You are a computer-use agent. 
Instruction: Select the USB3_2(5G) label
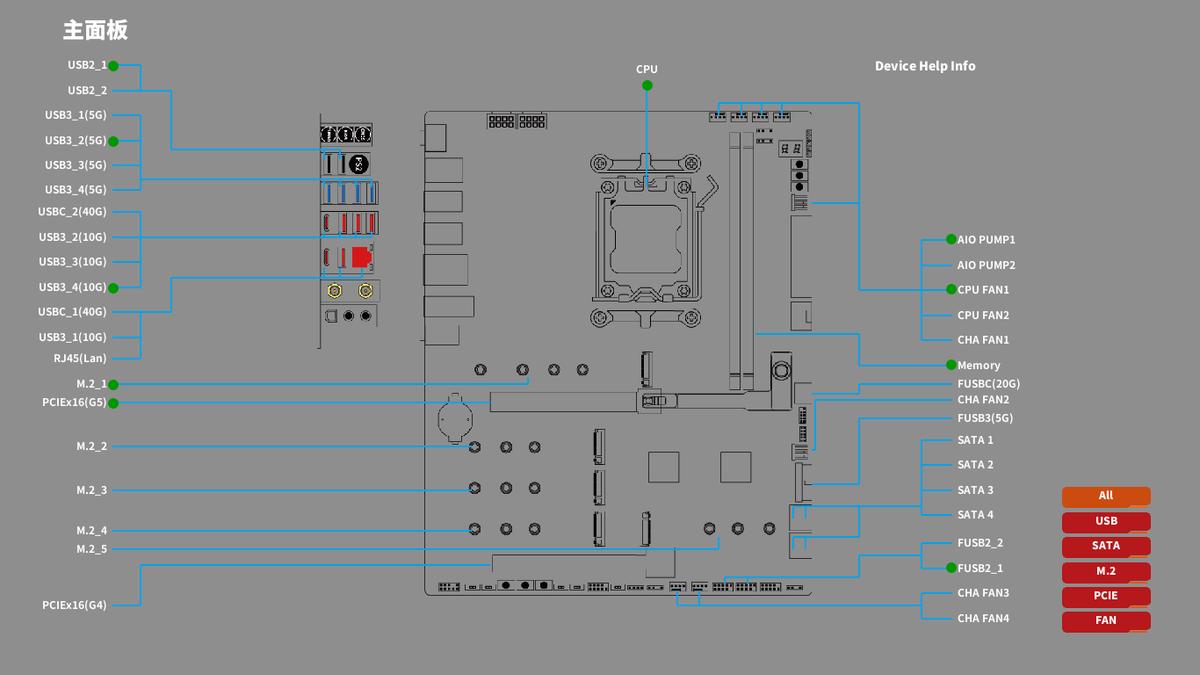[75, 141]
